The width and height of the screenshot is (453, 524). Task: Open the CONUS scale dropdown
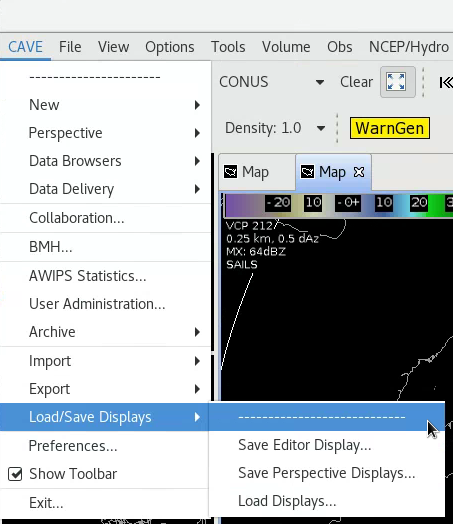(320, 82)
